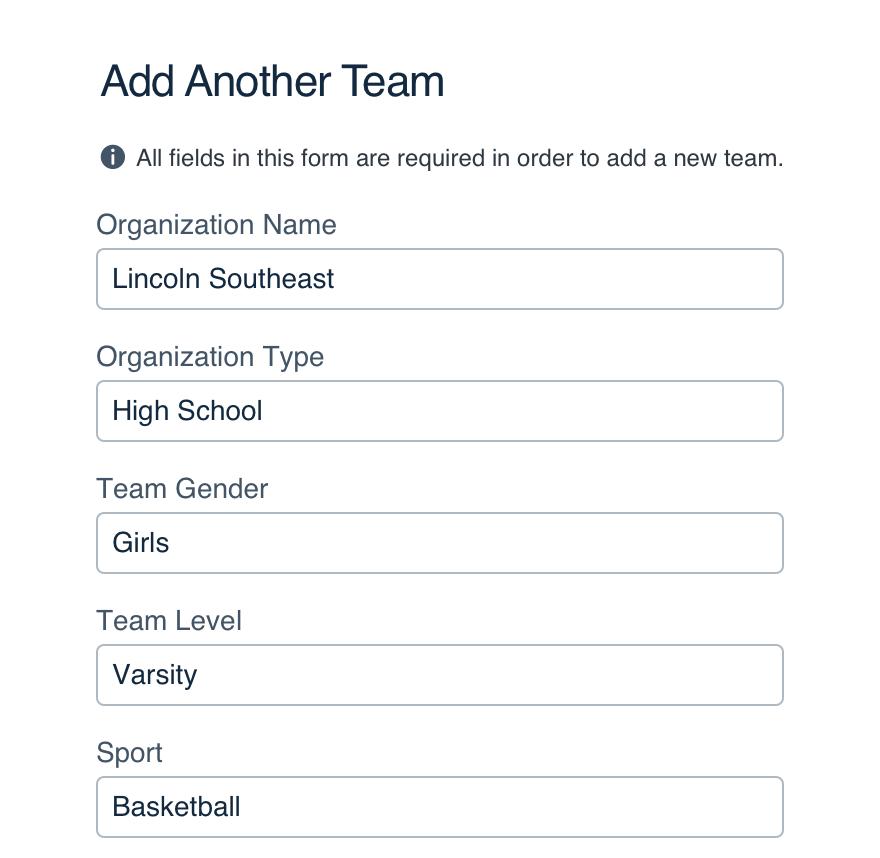Click on the Lincoln Southeast text

pyautogui.click(x=223, y=279)
